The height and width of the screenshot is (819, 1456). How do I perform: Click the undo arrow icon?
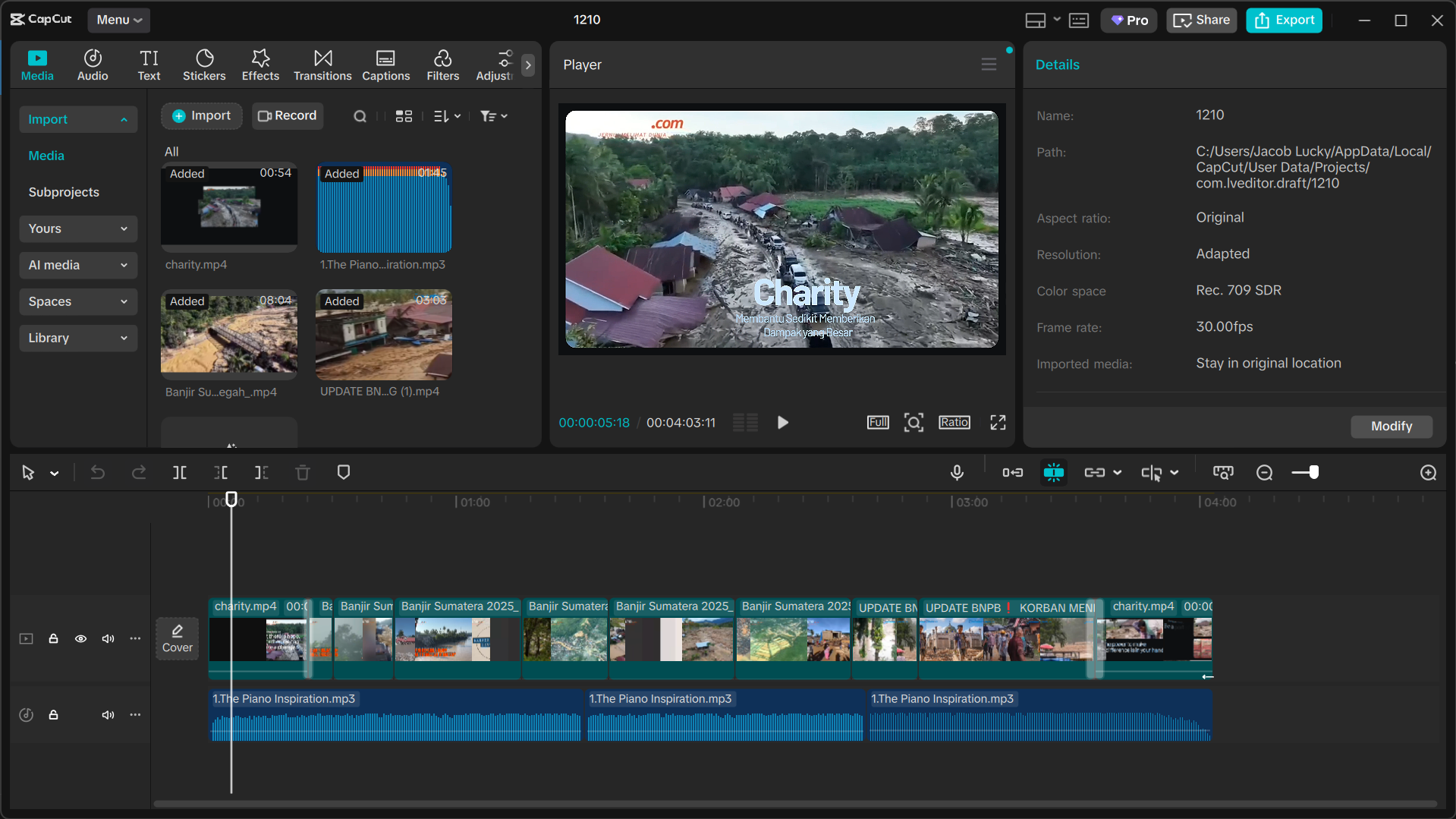pyautogui.click(x=98, y=473)
